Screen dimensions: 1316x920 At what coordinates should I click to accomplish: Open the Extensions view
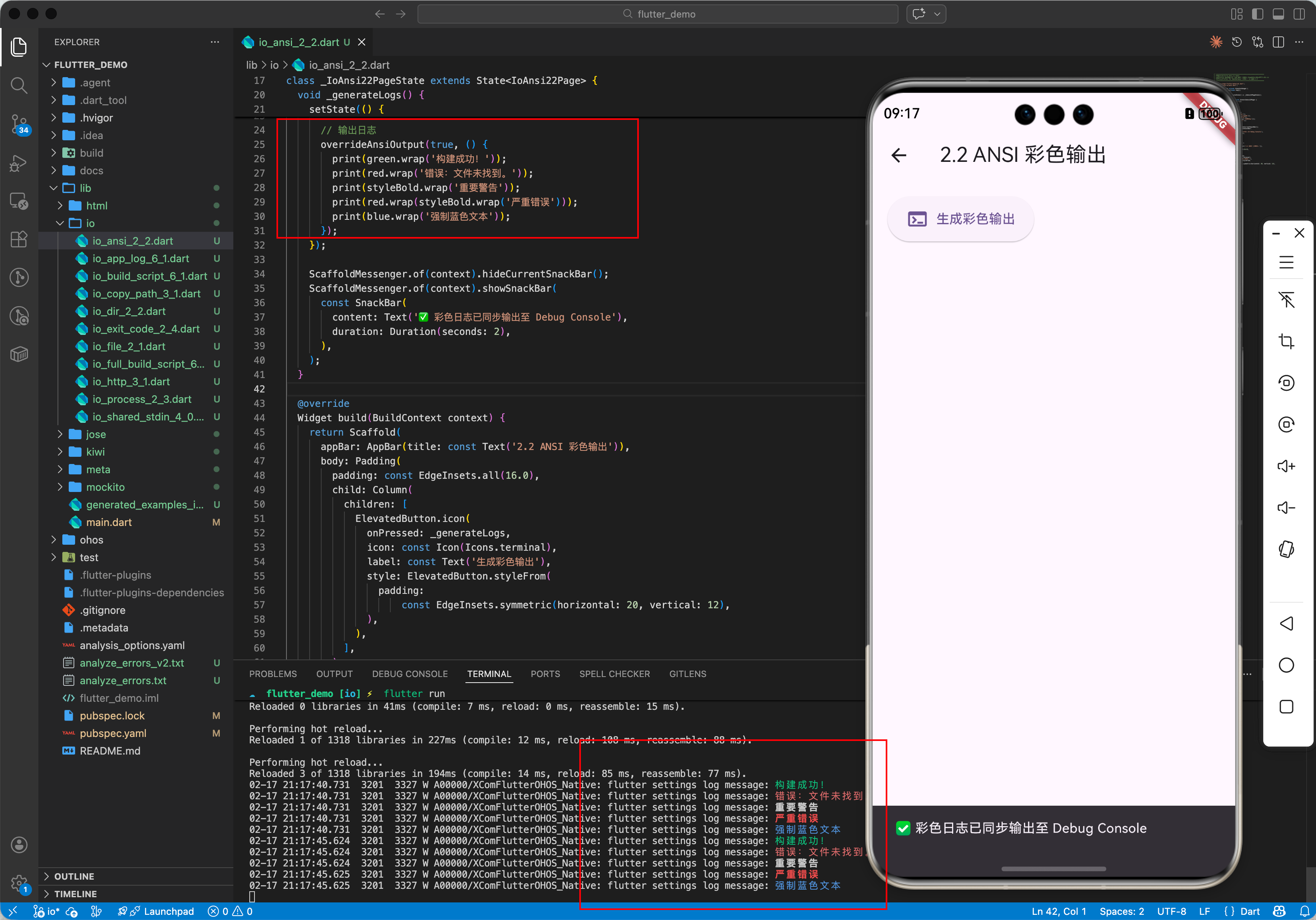click(19, 239)
